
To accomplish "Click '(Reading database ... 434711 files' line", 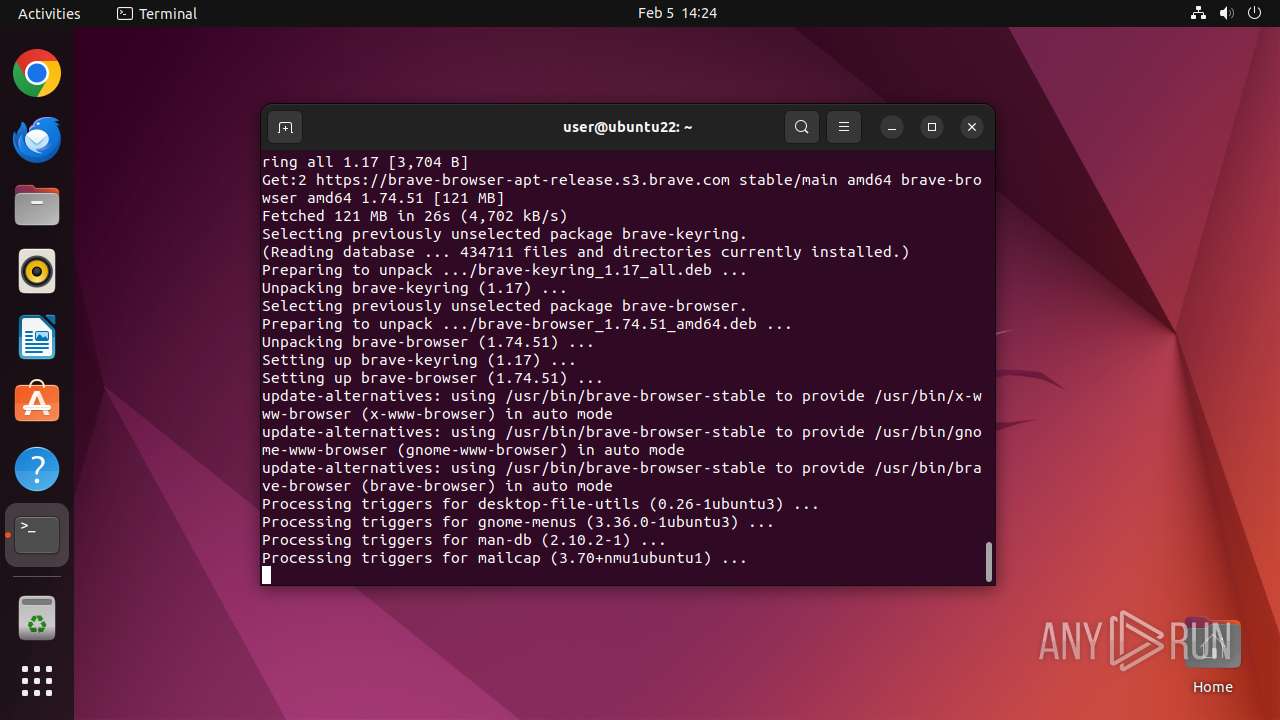I will click(586, 252).
